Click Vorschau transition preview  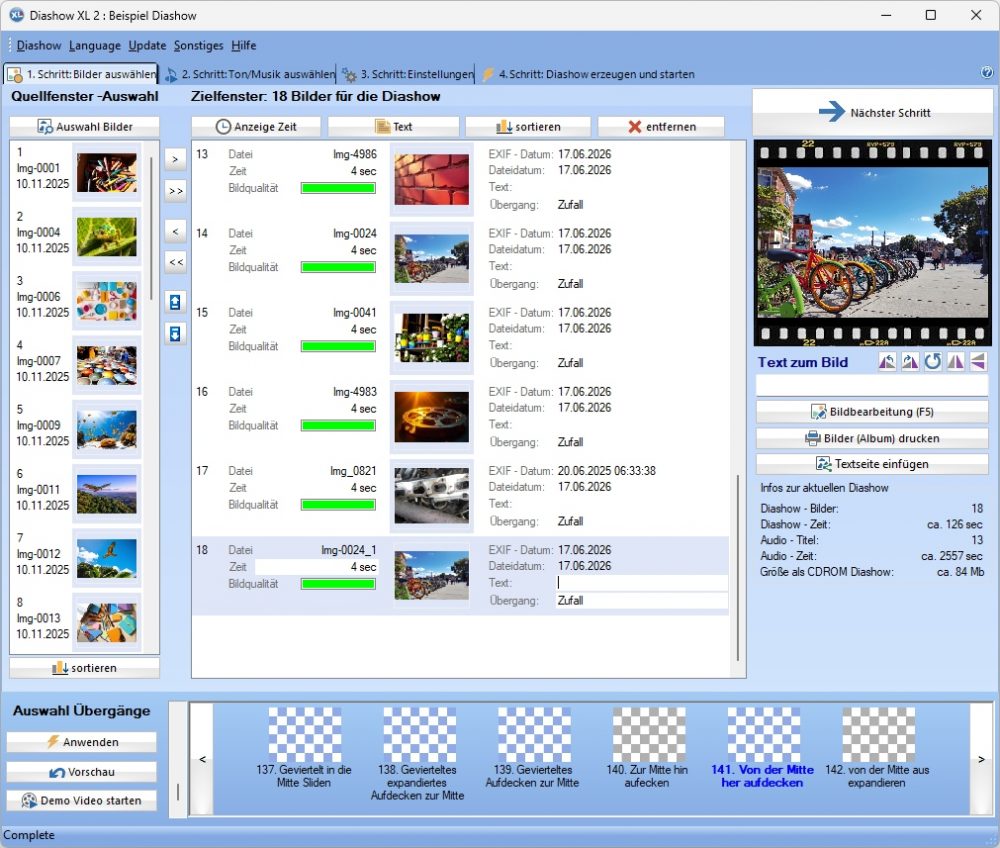(82, 771)
